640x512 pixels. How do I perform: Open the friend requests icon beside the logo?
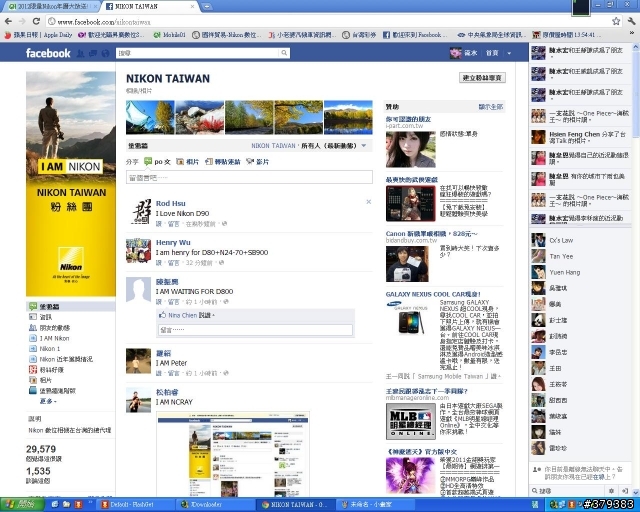(81, 53)
